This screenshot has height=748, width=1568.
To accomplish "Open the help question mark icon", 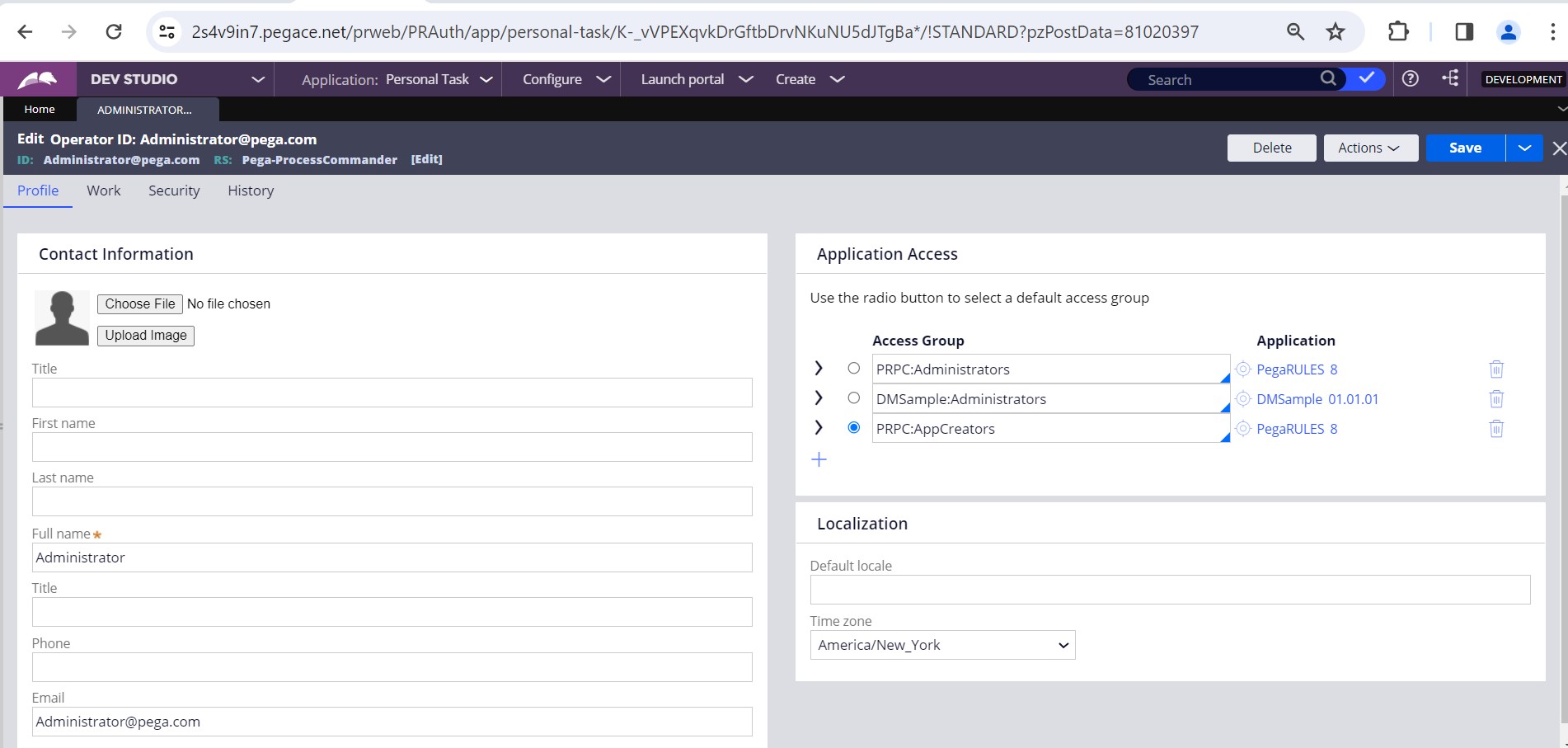I will tap(1411, 78).
